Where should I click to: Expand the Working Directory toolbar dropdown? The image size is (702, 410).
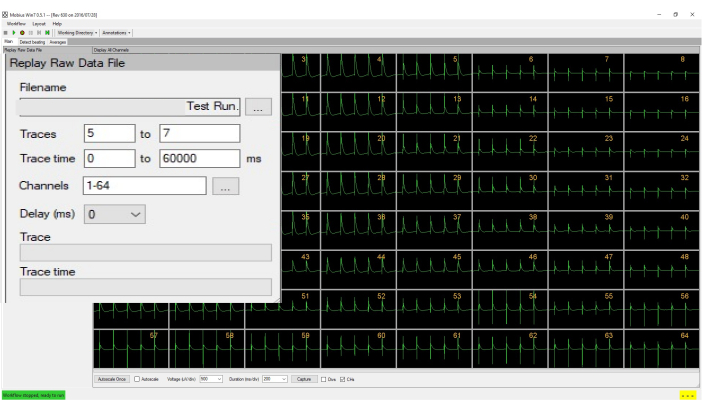[x=76, y=33]
